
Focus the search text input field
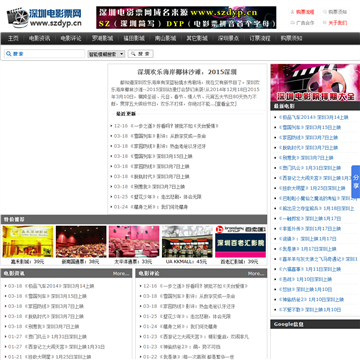point(44,54)
